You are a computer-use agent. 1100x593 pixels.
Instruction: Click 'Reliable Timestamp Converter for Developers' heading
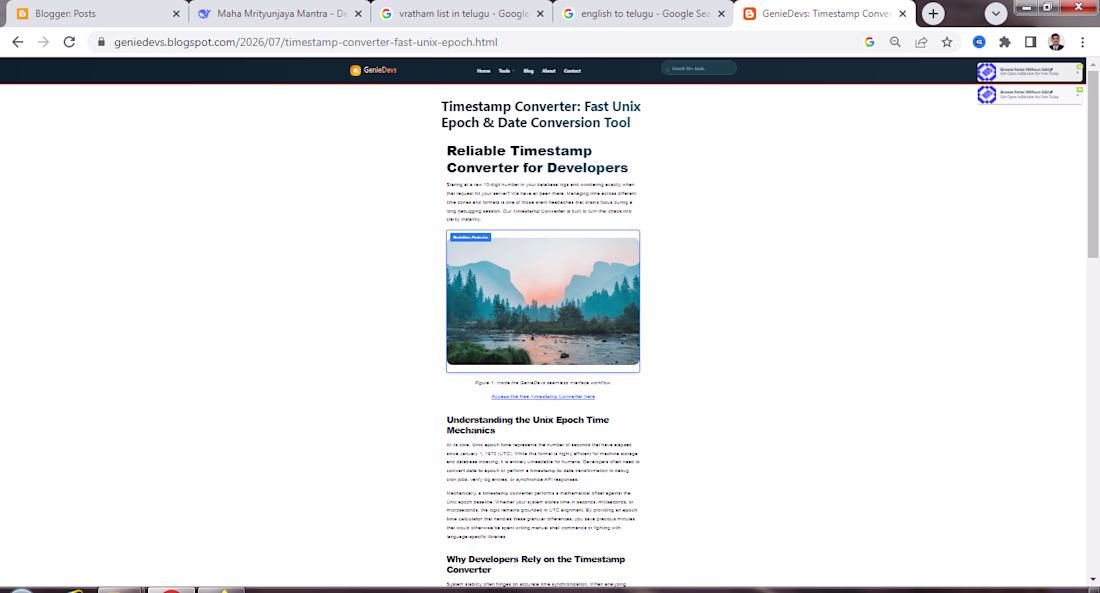tap(537, 159)
